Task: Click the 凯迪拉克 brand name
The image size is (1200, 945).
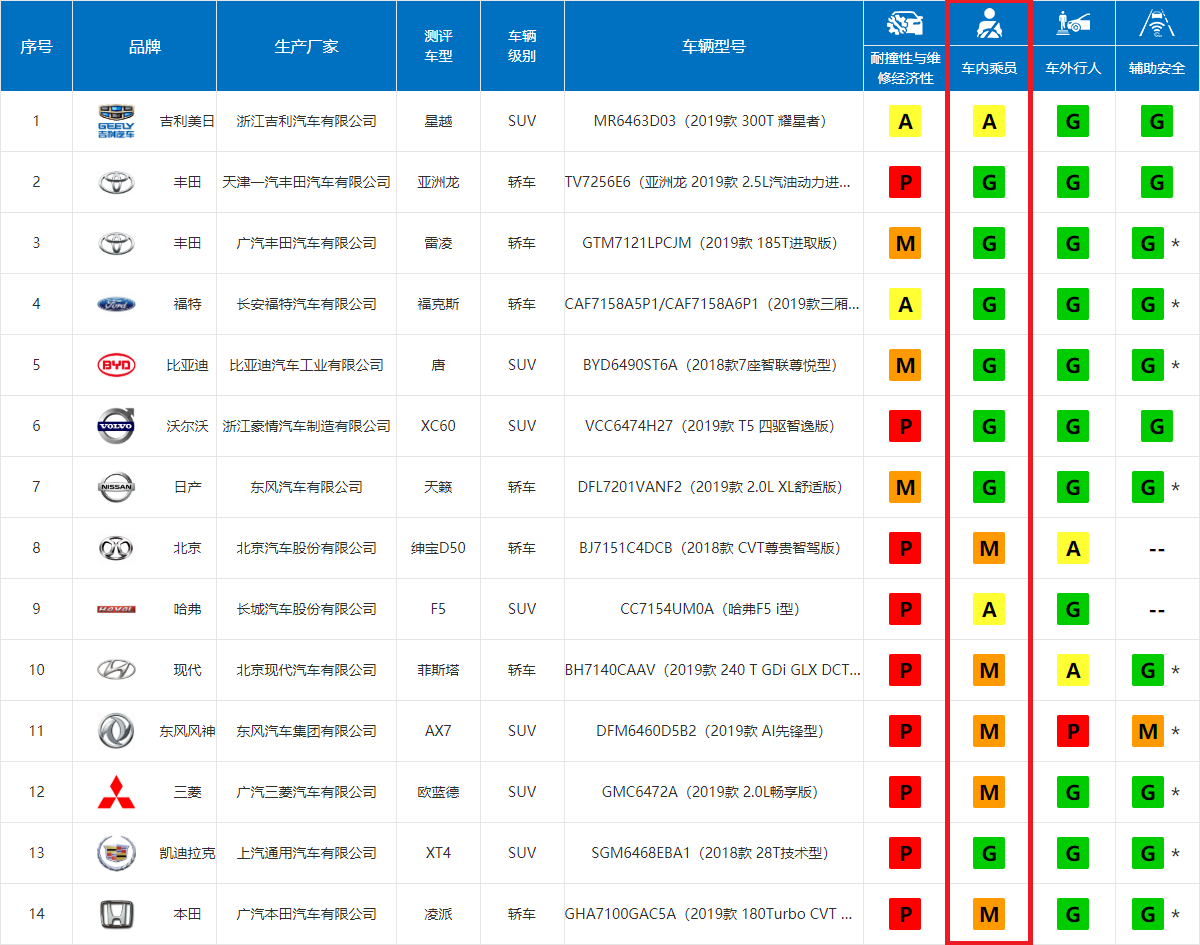Action: pos(187,853)
